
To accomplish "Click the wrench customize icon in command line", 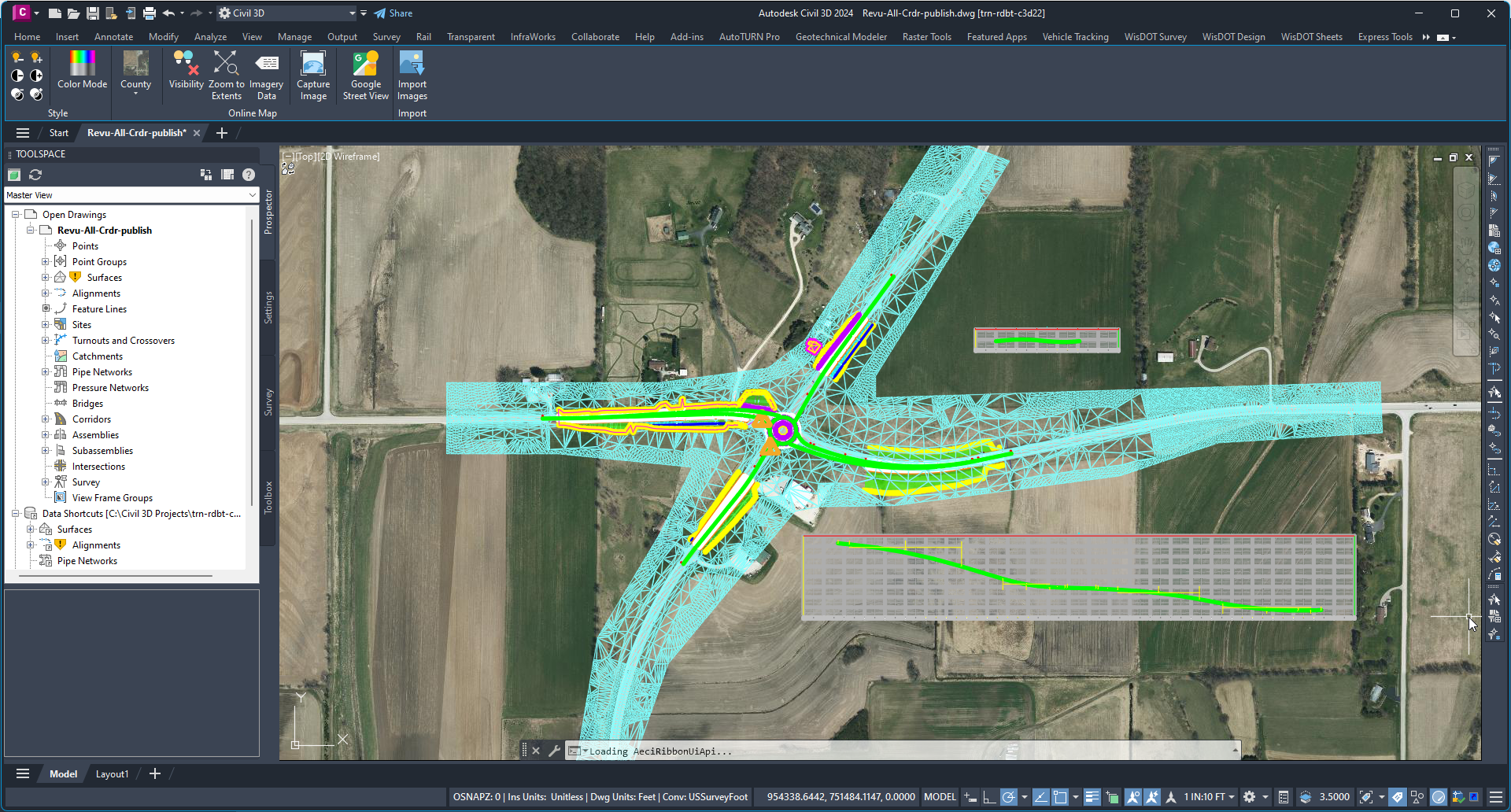I will (554, 751).
